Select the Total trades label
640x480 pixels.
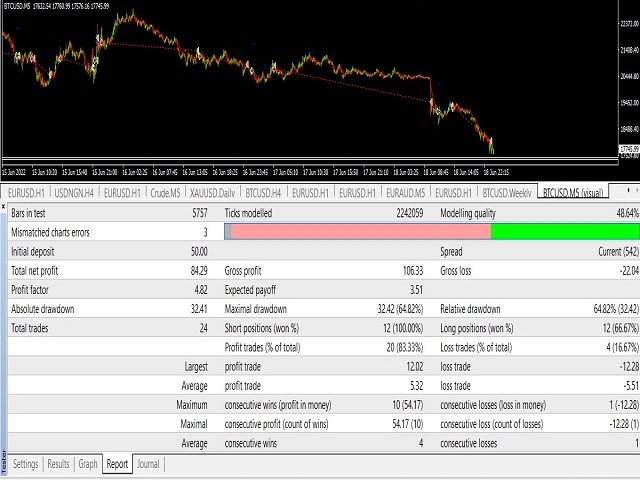[x=30, y=328]
